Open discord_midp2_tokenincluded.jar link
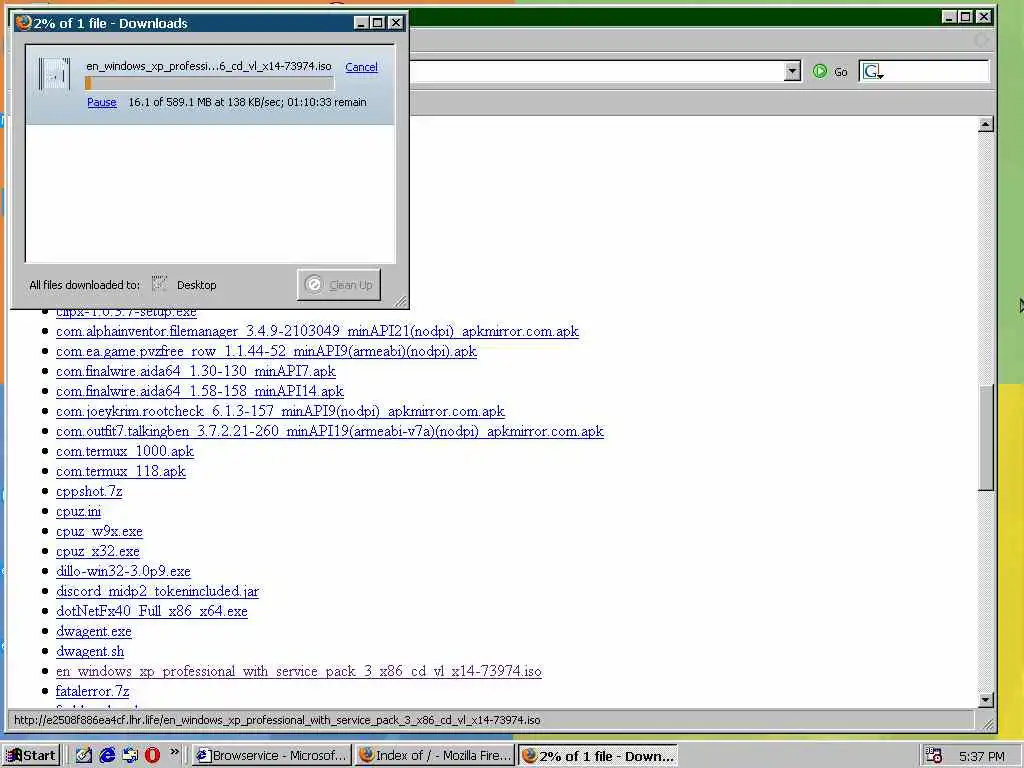The height and width of the screenshot is (768, 1024). tap(157, 591)
